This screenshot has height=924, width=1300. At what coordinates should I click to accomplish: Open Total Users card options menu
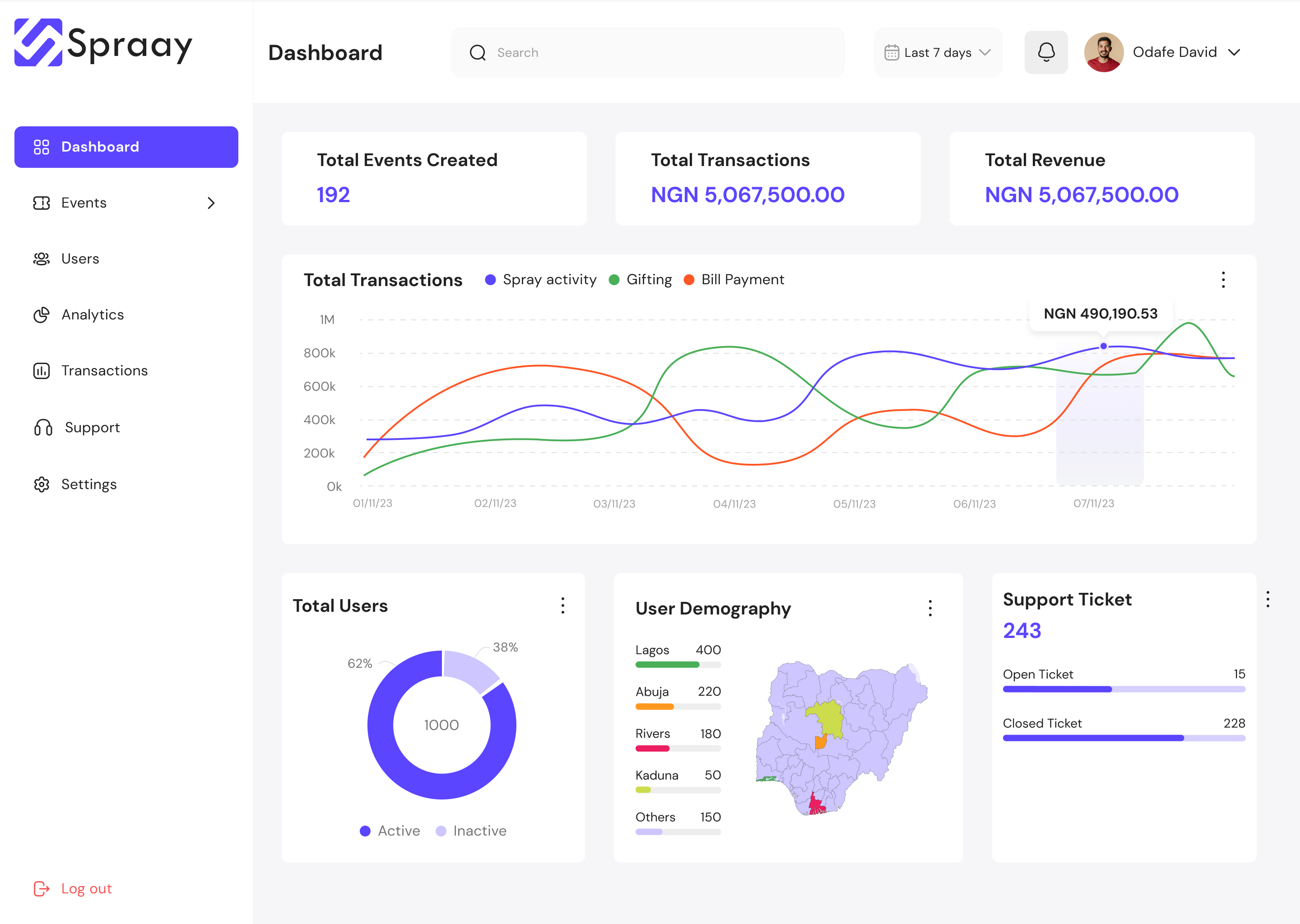point(563,605)
